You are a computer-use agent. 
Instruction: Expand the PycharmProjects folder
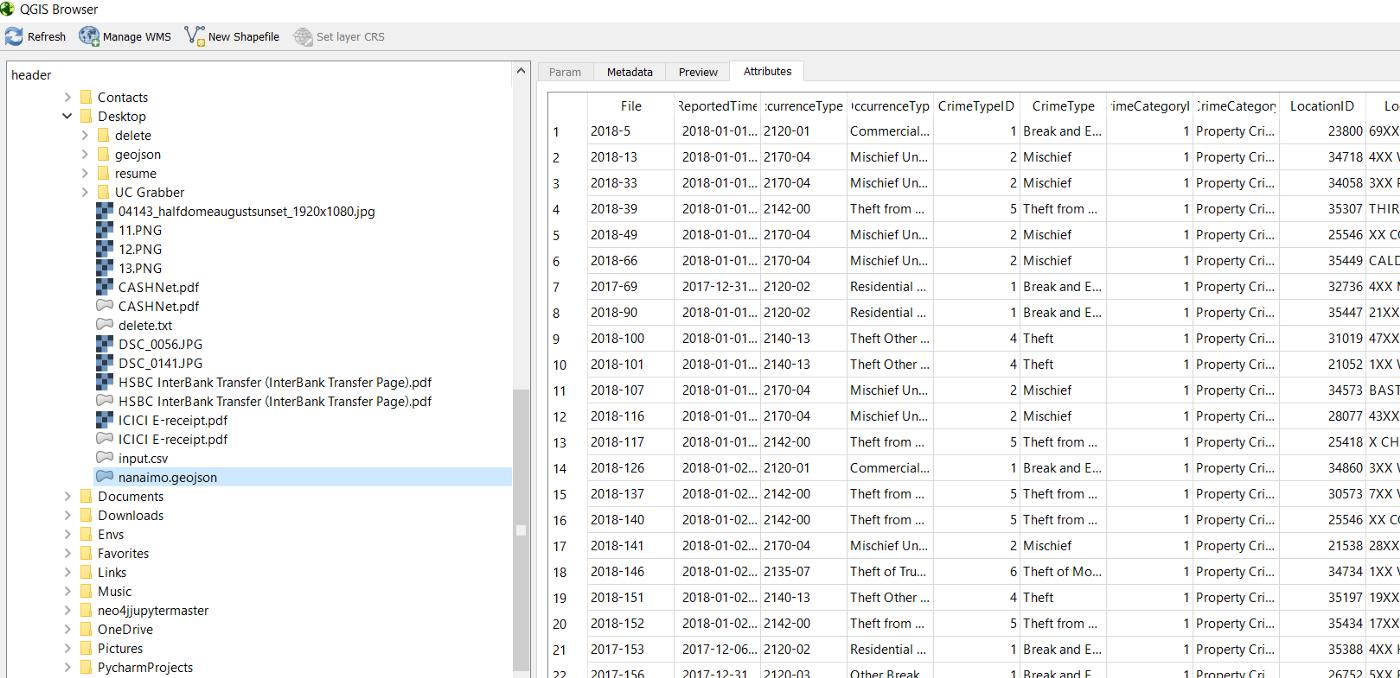(67, 667)
